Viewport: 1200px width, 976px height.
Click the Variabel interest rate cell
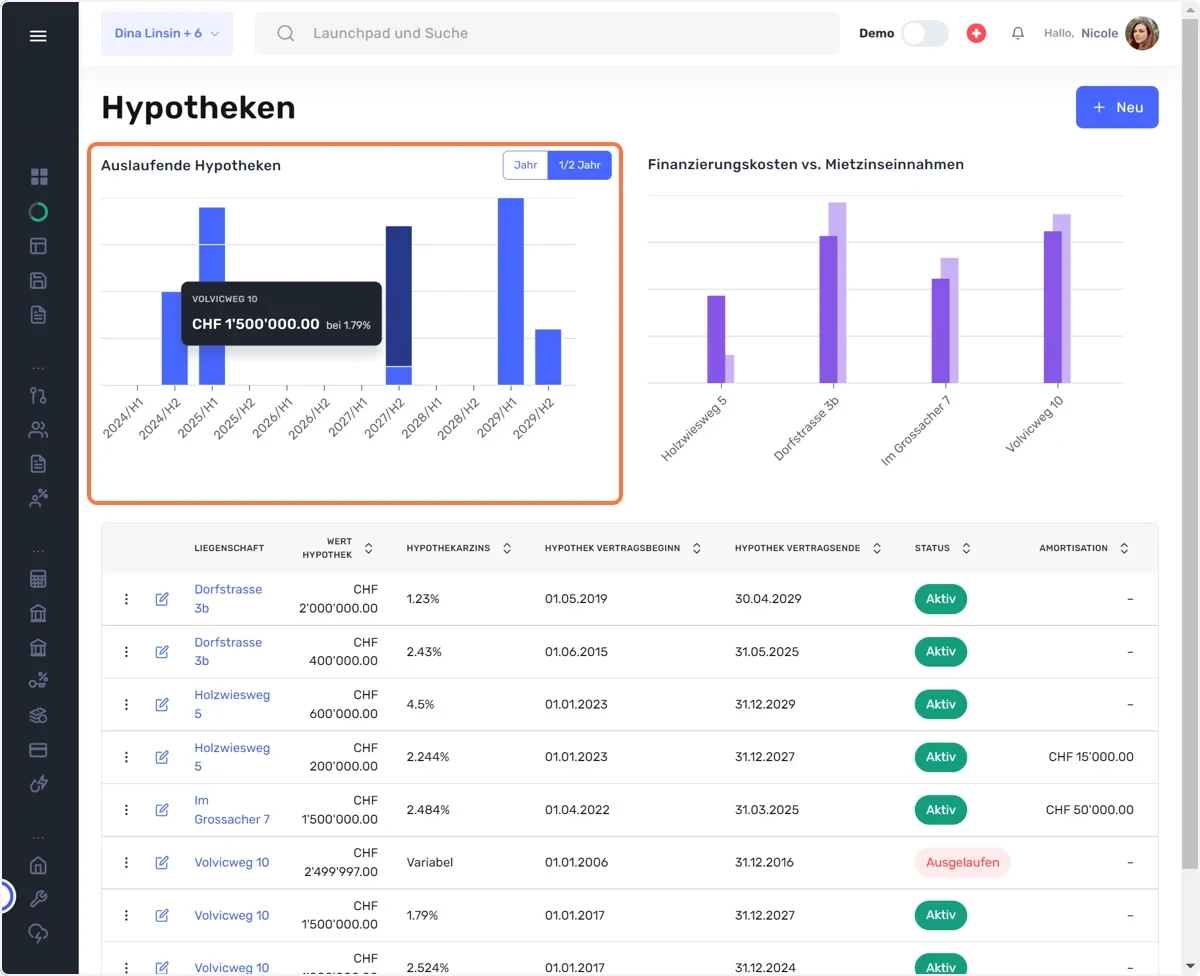point(428,862)
